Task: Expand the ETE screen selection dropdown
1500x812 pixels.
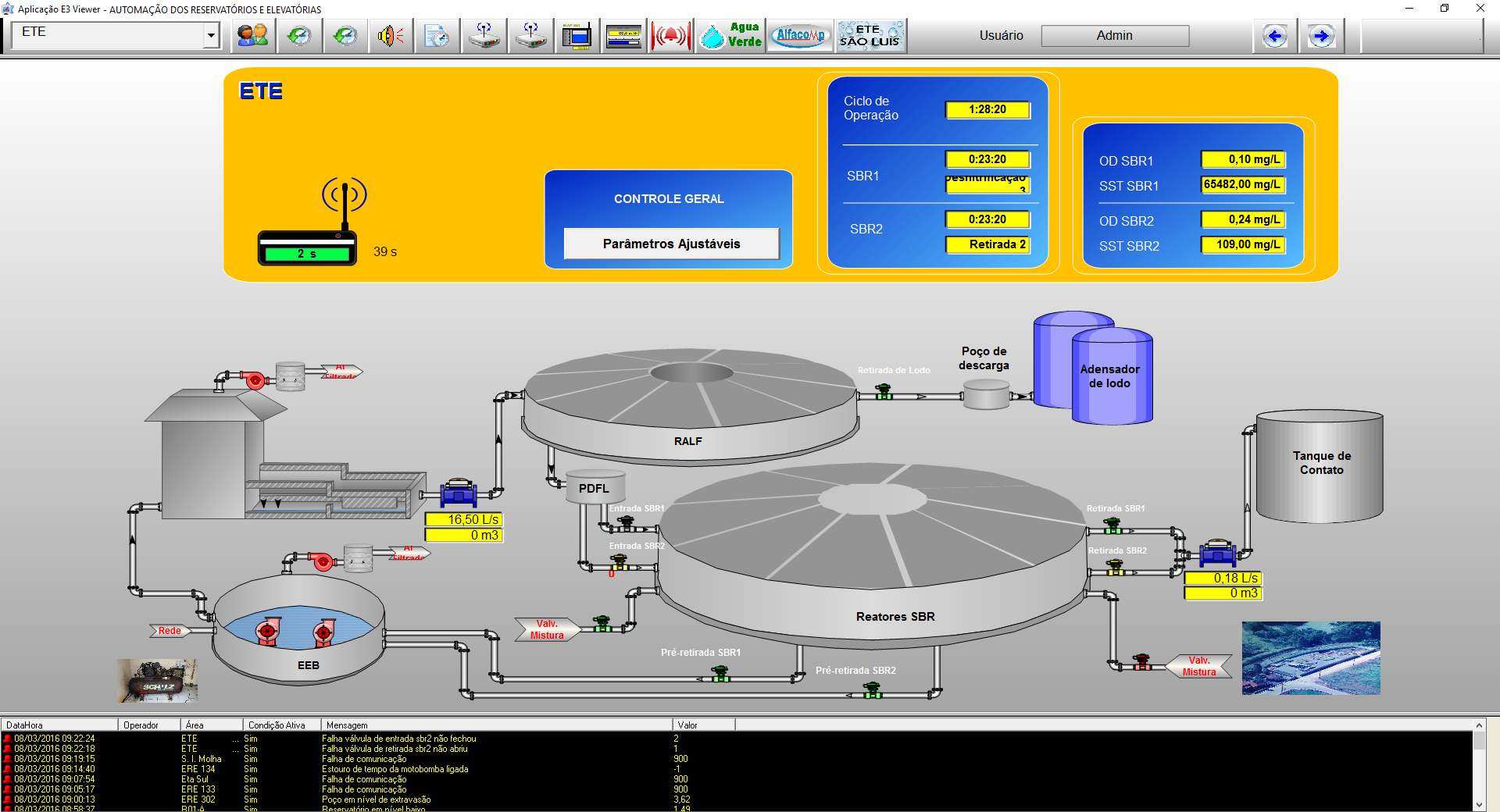Action: [211, 35]
